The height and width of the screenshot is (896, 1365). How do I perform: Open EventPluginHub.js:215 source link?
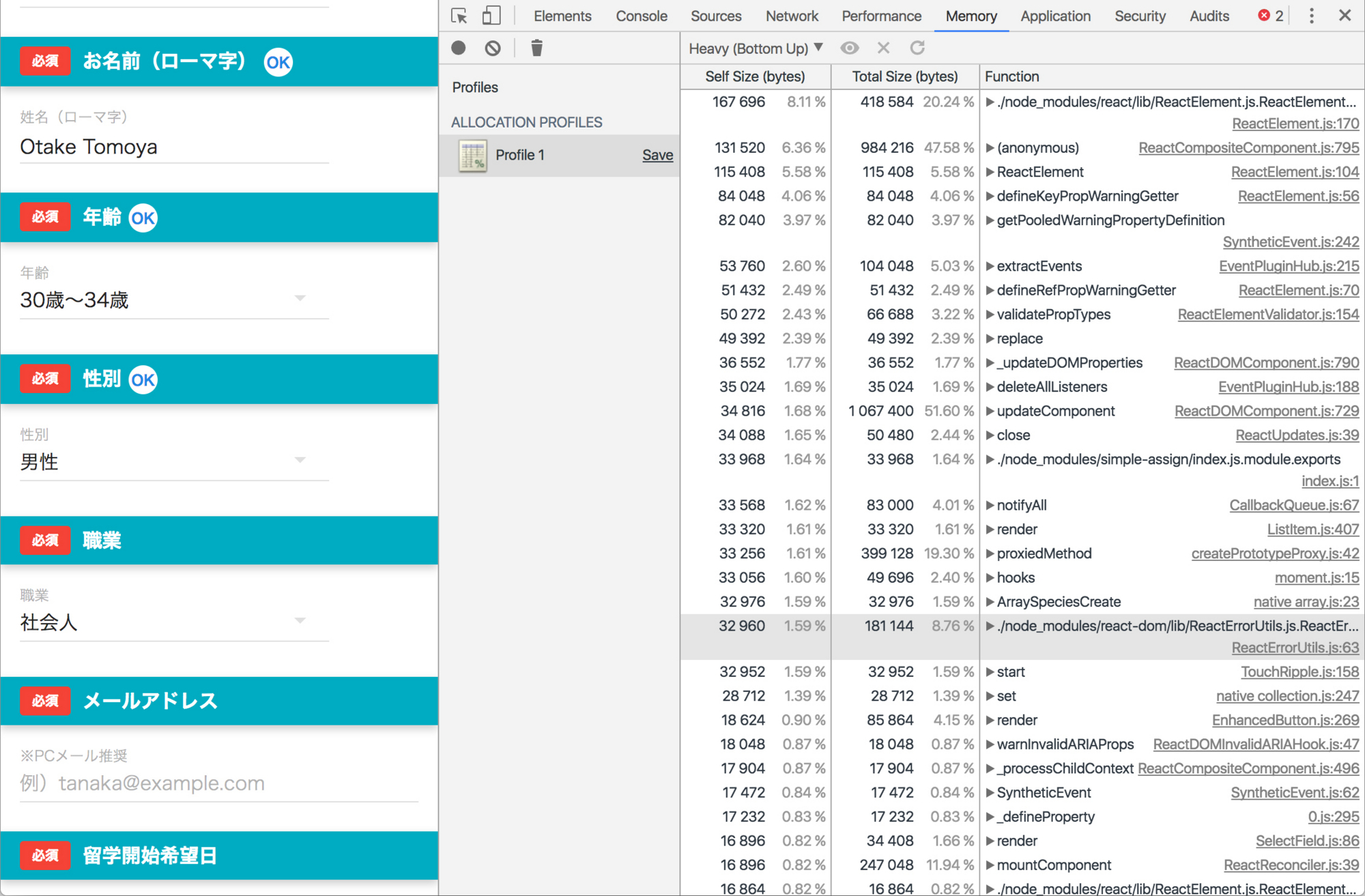(x=1289, y=266)
